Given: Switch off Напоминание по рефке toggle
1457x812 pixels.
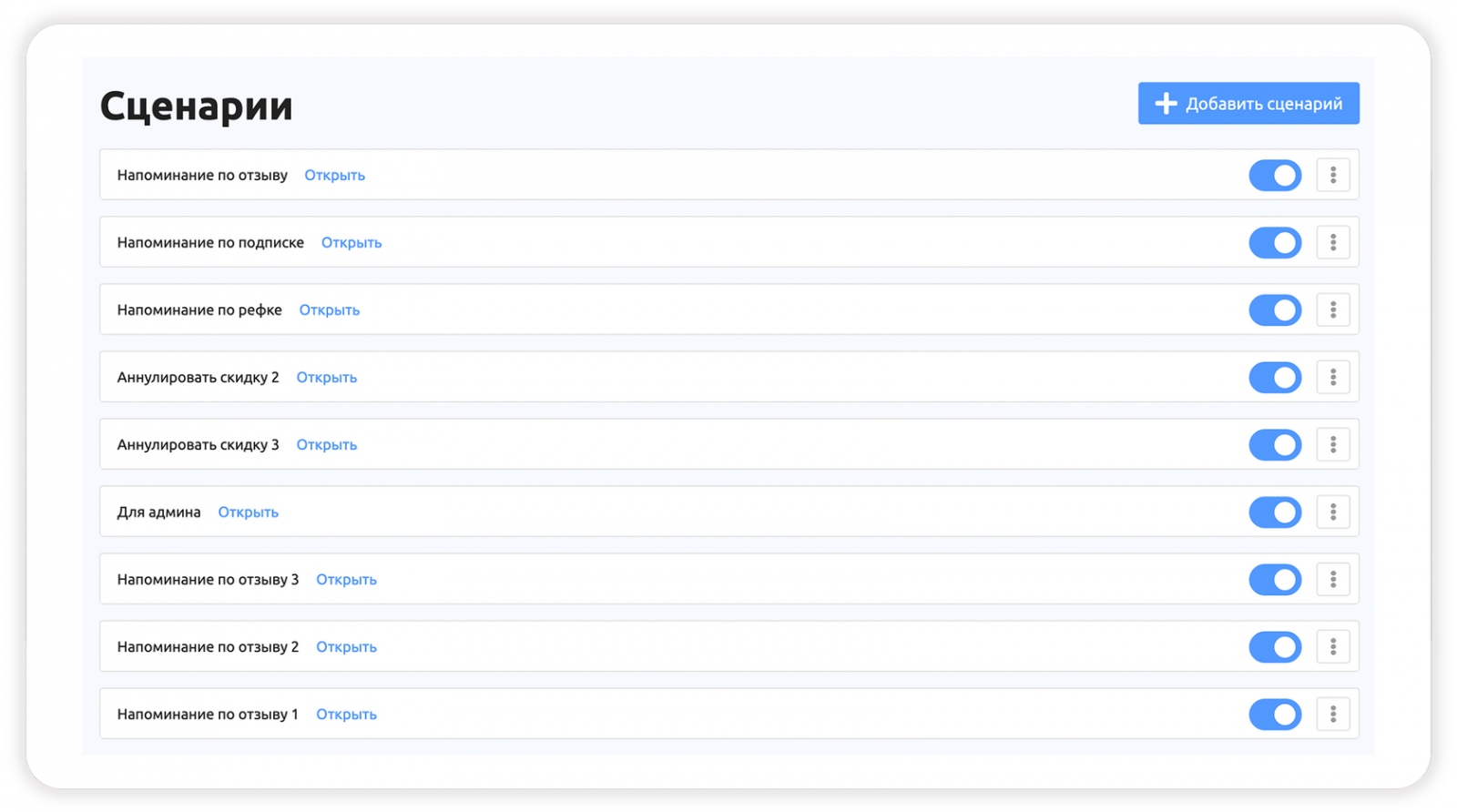Looking at the screenshot, I should [1275, 310].
